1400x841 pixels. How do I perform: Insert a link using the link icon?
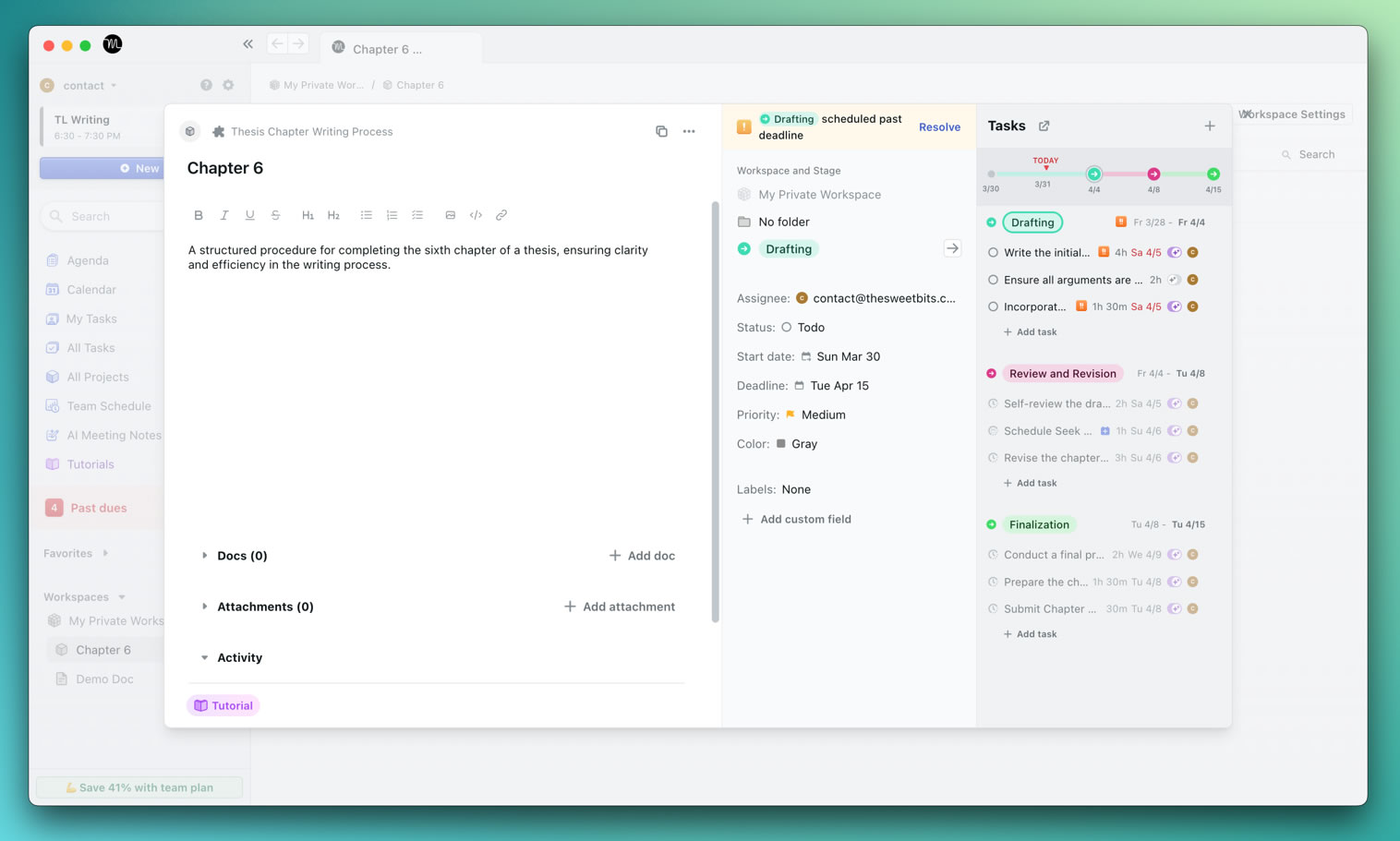pos(501,215)
